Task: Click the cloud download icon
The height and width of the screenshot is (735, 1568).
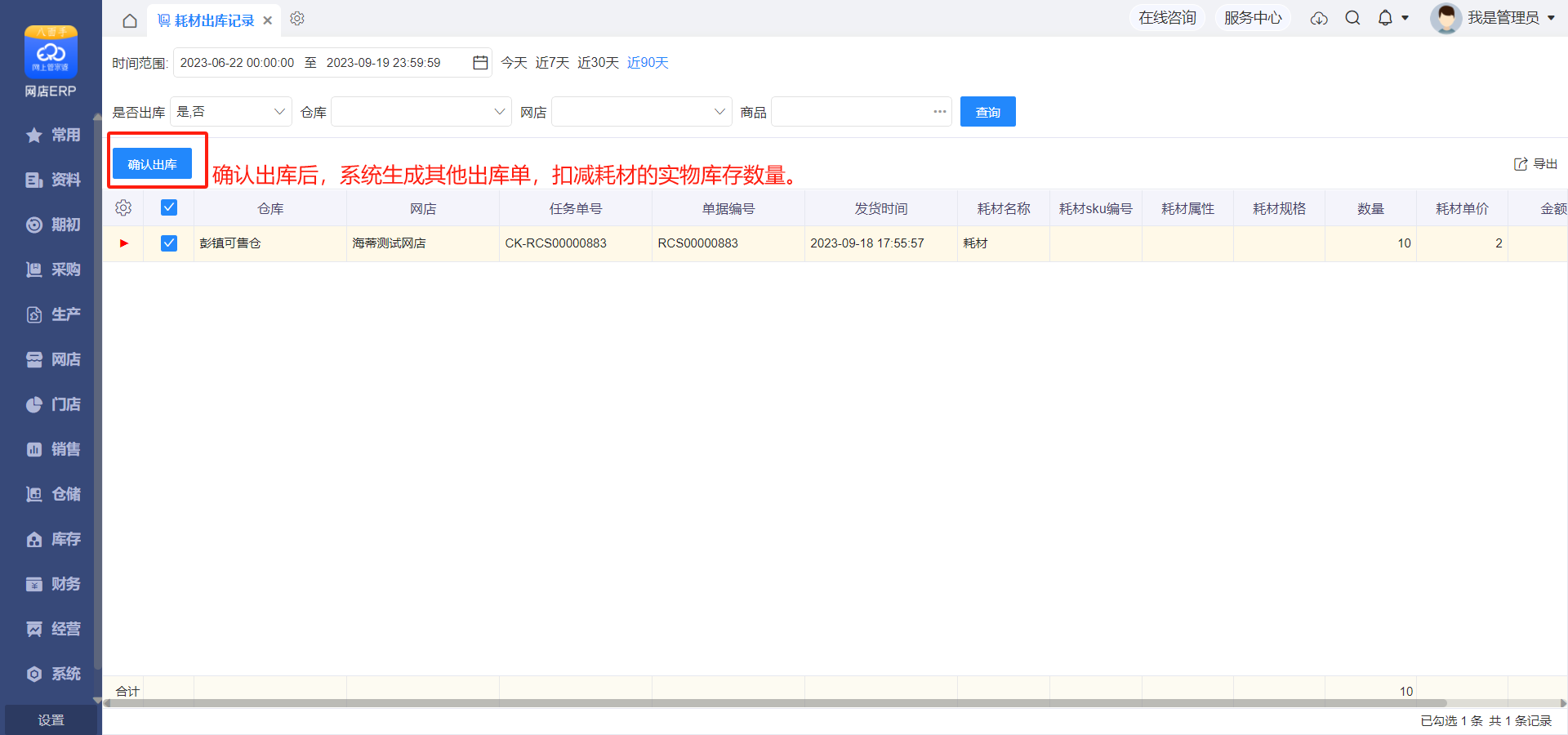Action: (1319, 18)
